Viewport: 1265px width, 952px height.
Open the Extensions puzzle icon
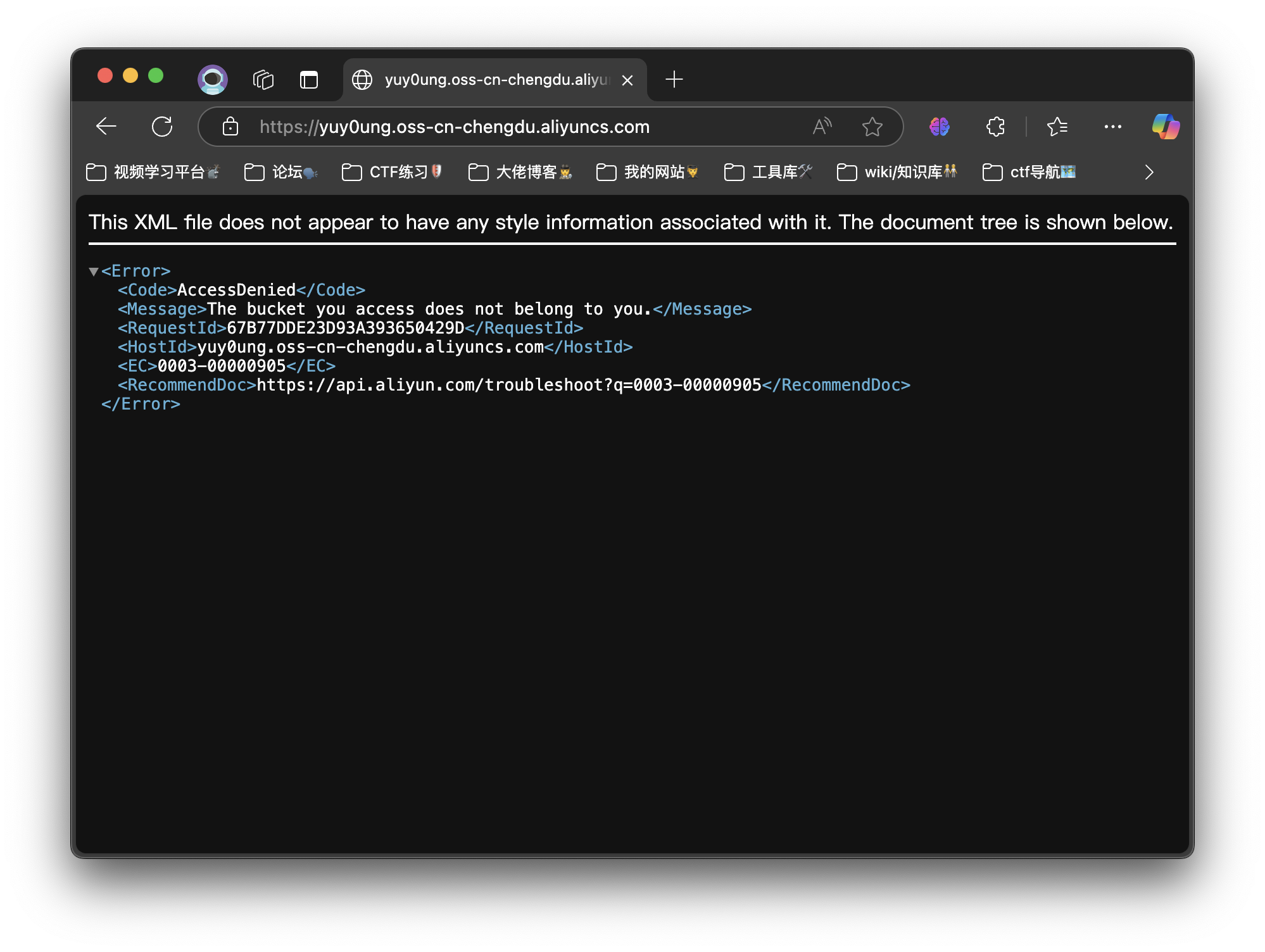pyautogui.click(x=995, y=127)
